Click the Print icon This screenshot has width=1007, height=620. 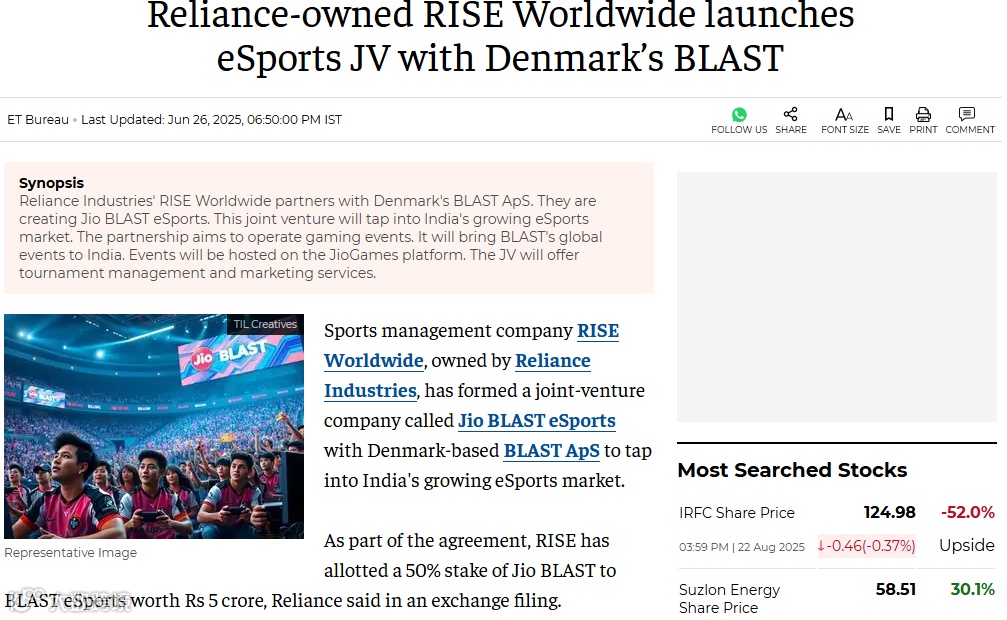(x=923, y=114)
